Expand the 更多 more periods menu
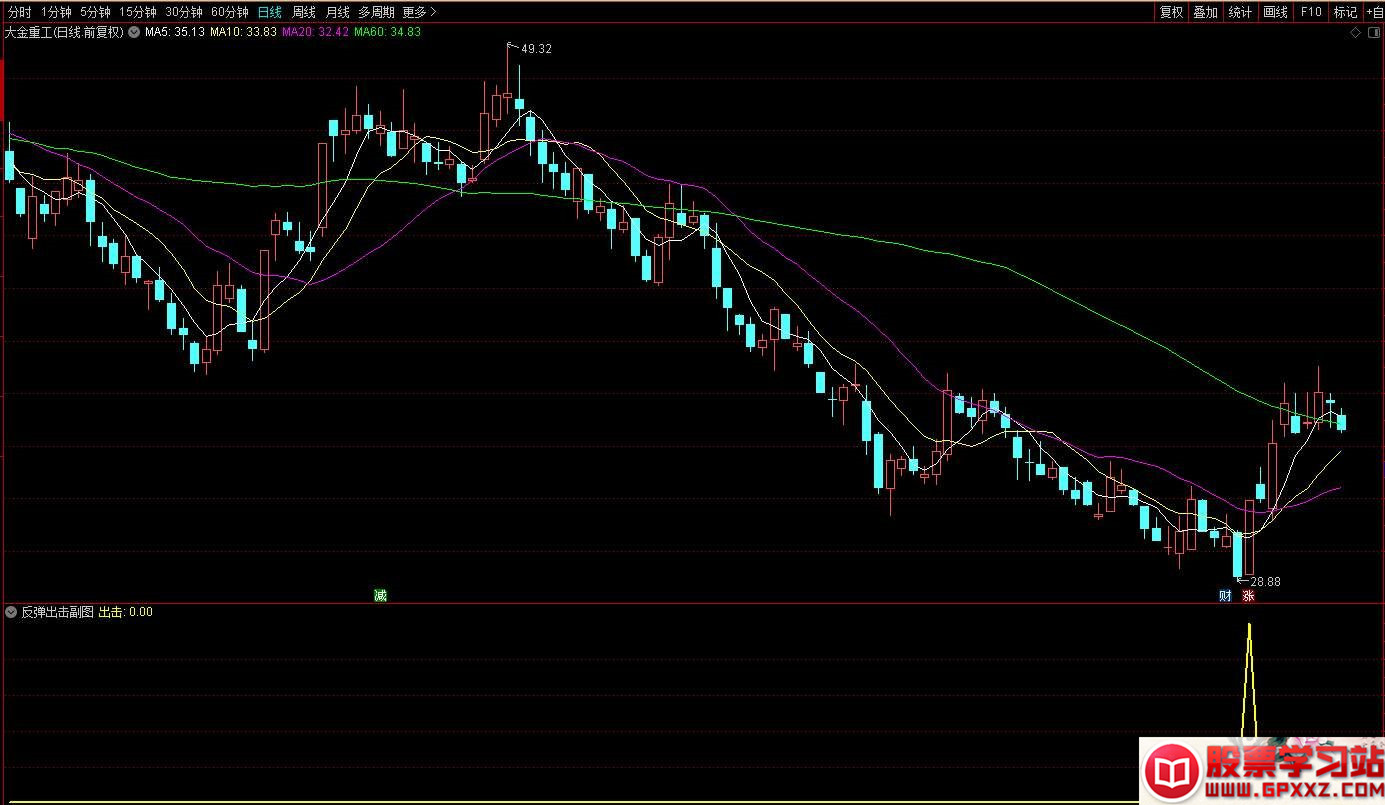Image resolution: width=1385 pixels, height=805 pixels. [420, 12]
